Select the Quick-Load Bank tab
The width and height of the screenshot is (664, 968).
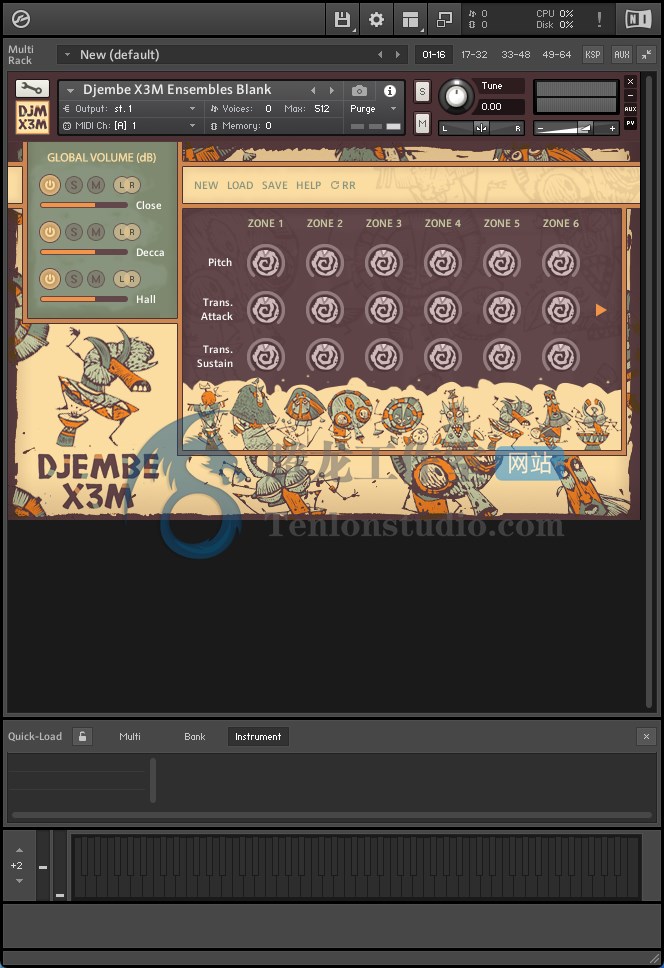point(194,736)
